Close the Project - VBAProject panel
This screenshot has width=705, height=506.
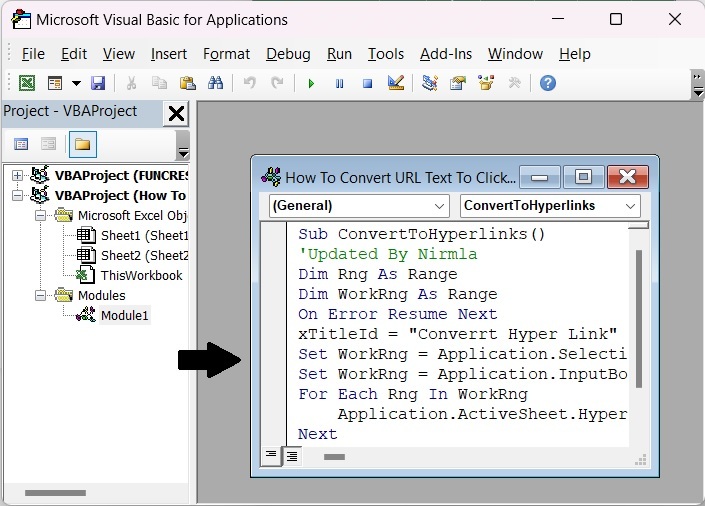click(x=176, y=113)
